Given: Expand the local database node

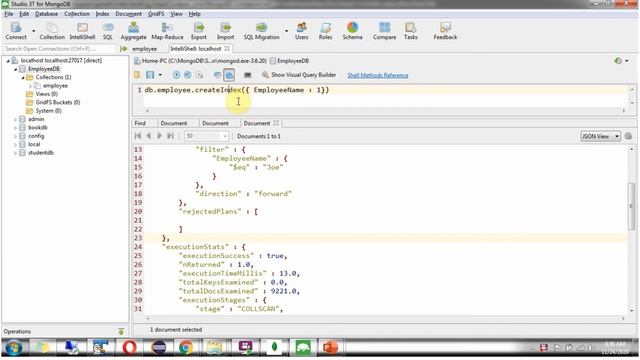Looking at the screenshot, I should click(x=16, y=144).
